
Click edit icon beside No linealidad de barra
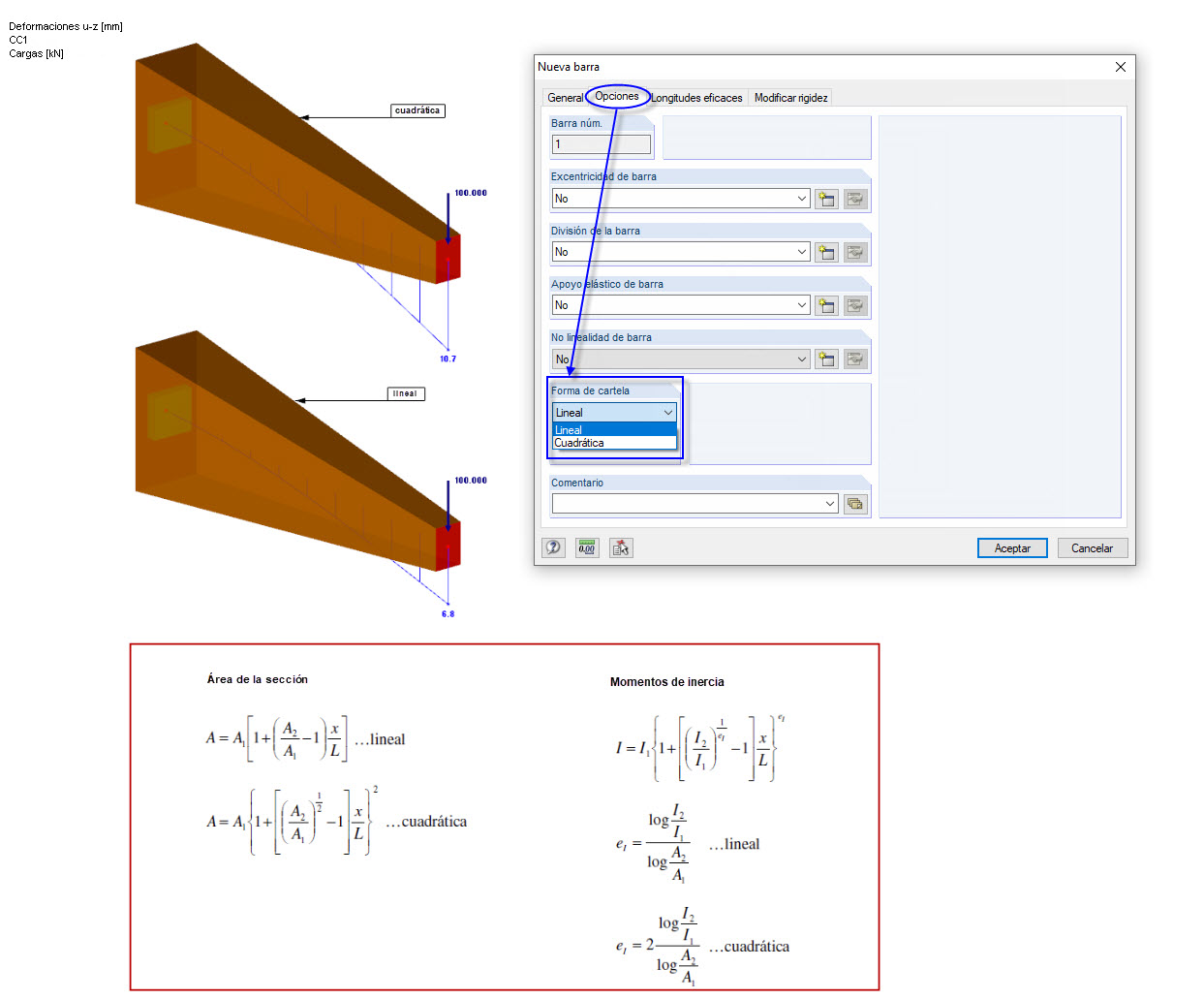click(x=855, y=359)
